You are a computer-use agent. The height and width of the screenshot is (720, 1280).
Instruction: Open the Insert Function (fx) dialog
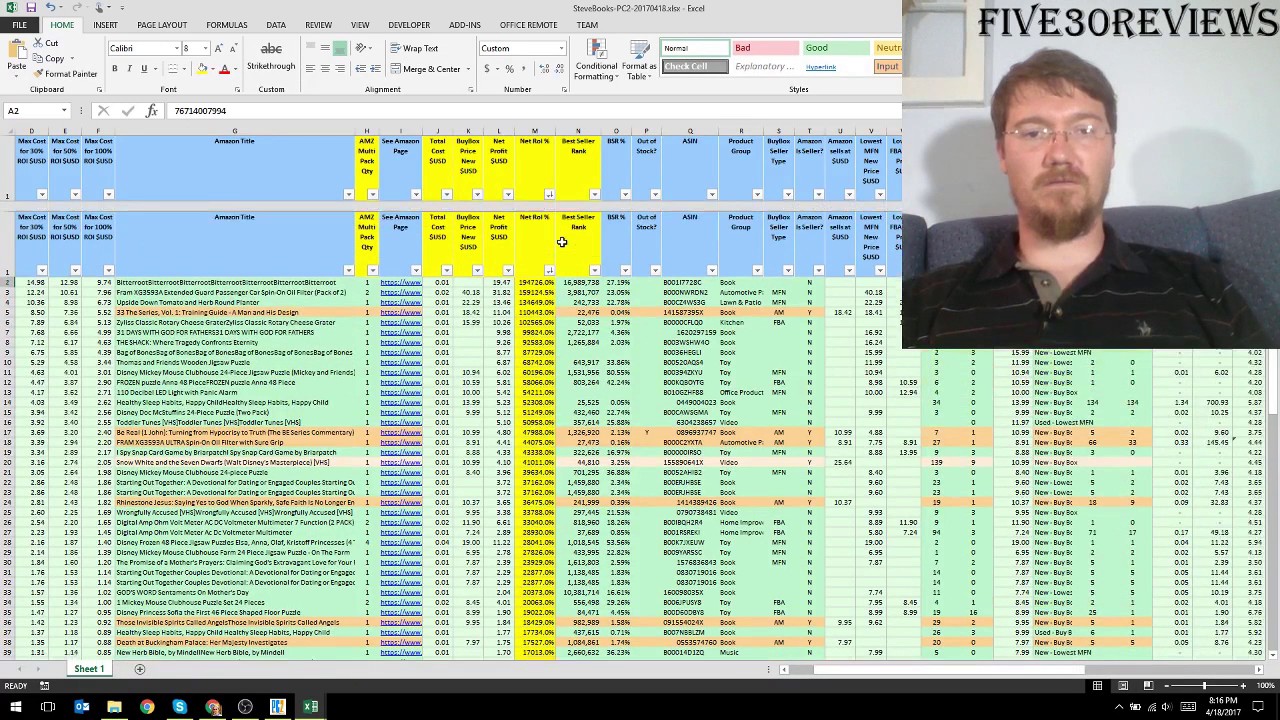click(151, 111)
